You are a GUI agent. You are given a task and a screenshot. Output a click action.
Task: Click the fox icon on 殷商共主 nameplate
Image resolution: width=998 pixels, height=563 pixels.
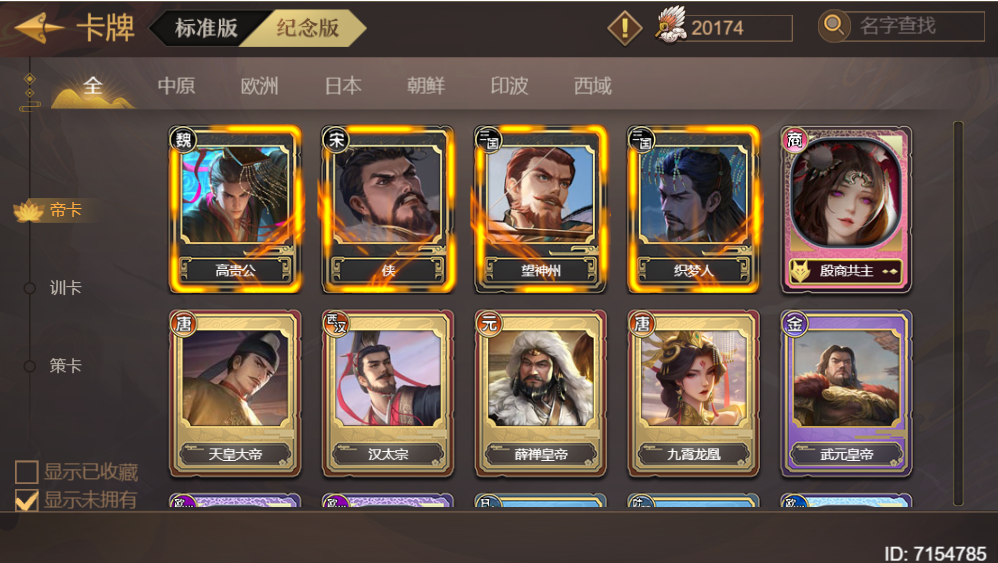pos(800,272)
